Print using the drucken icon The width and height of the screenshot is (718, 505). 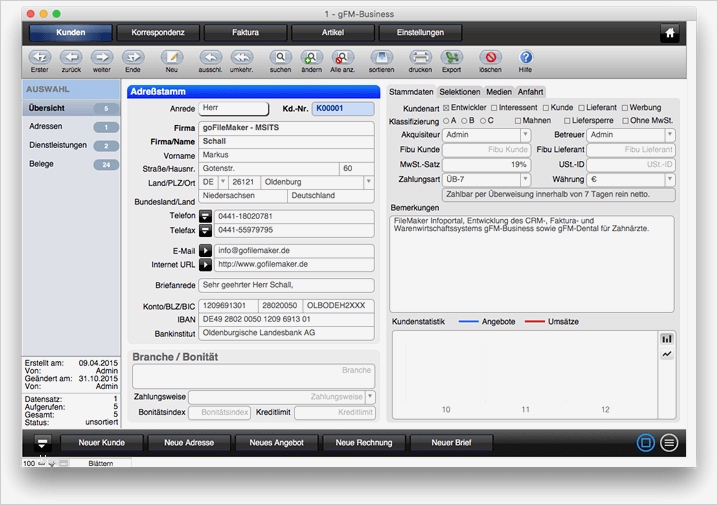(x=421, y=58)
